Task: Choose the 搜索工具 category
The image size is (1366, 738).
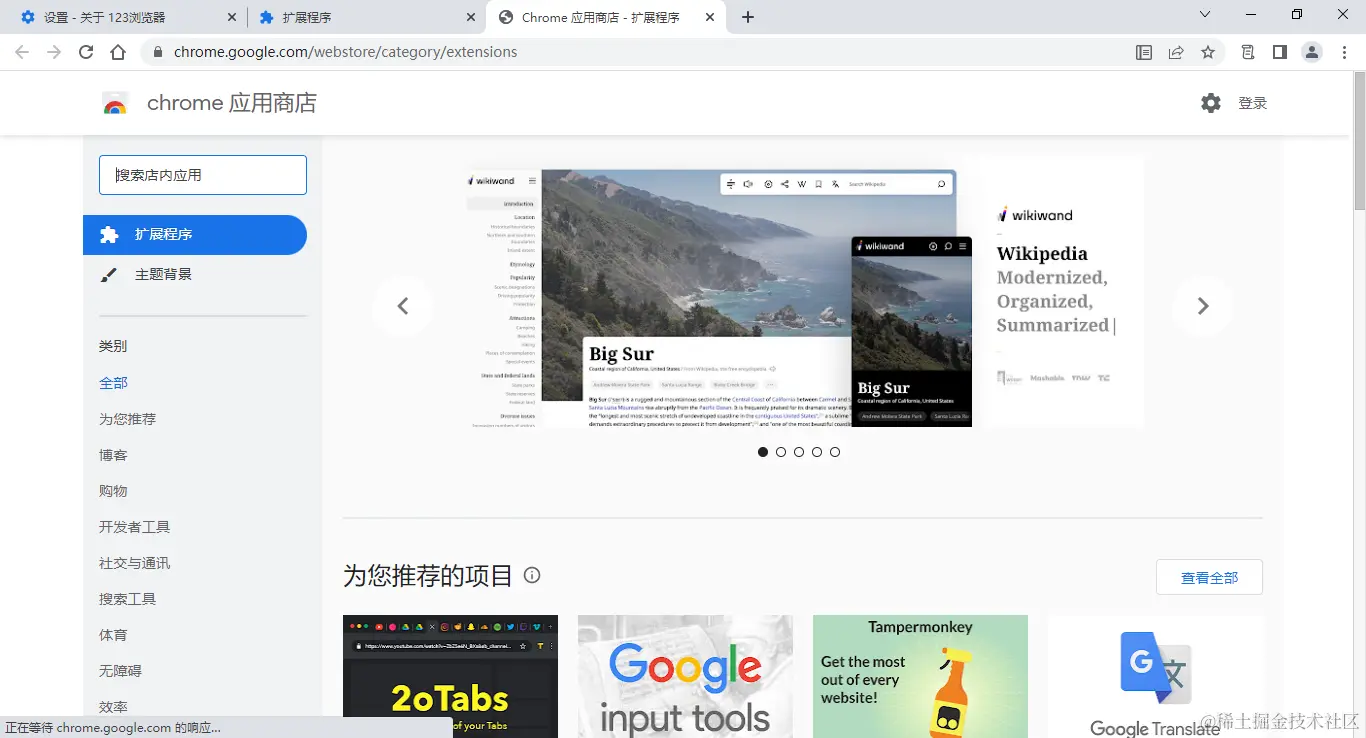Action: click(x=127, y=599)
